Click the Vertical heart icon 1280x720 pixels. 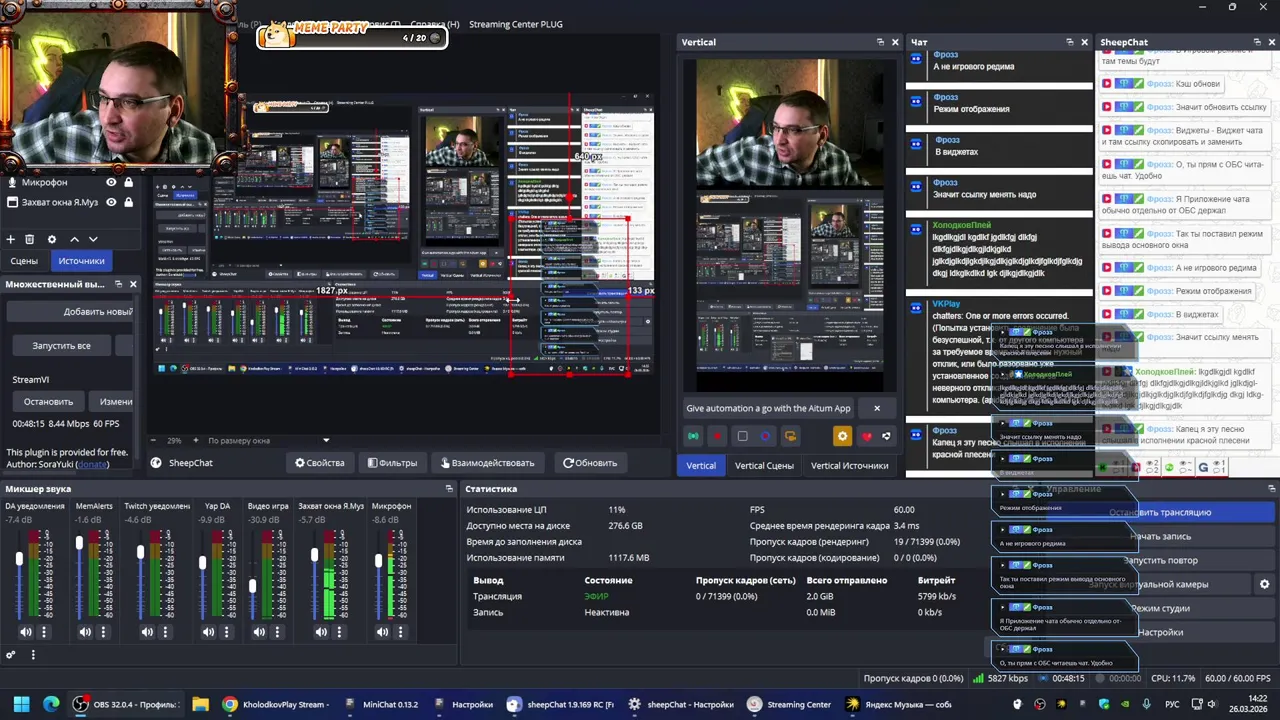(x=867, y=436)
